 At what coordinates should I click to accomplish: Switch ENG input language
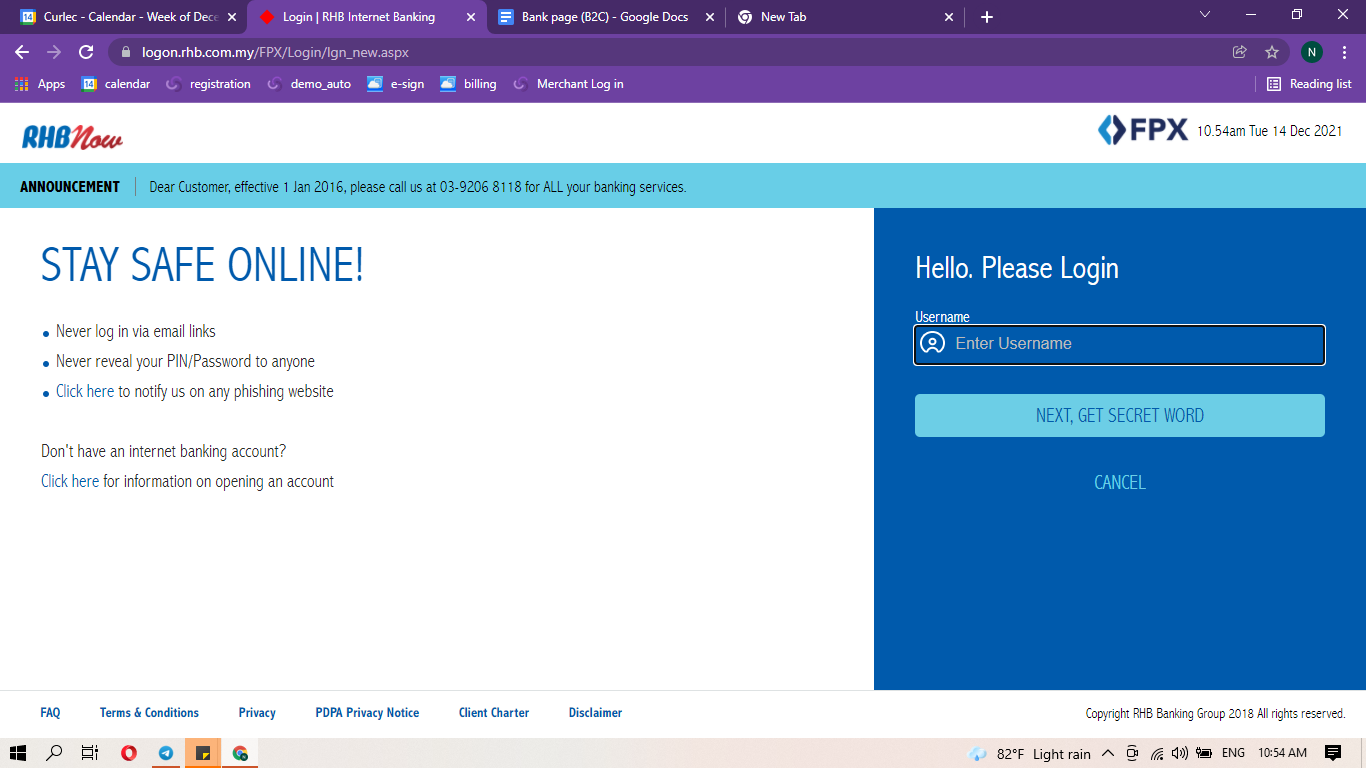click(1233, 753)
